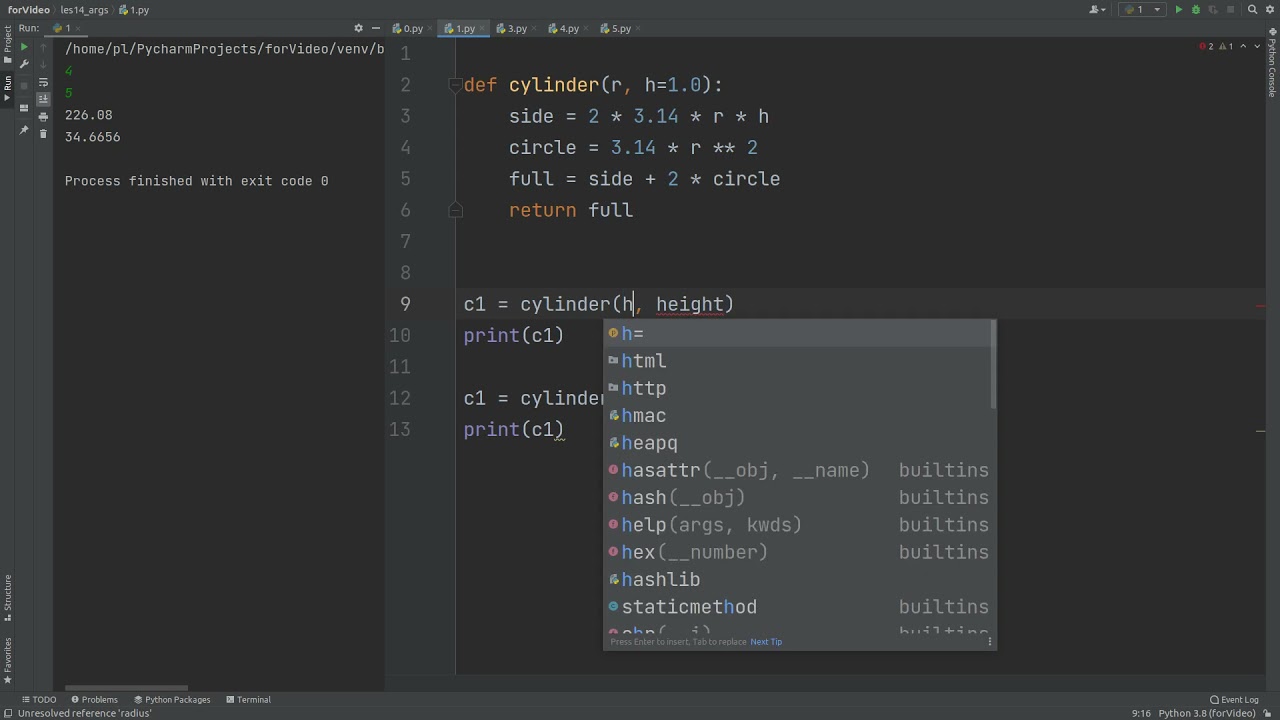1280x720 pixels.
Task: Open the user account dropdown
Action: (1099, 10)
